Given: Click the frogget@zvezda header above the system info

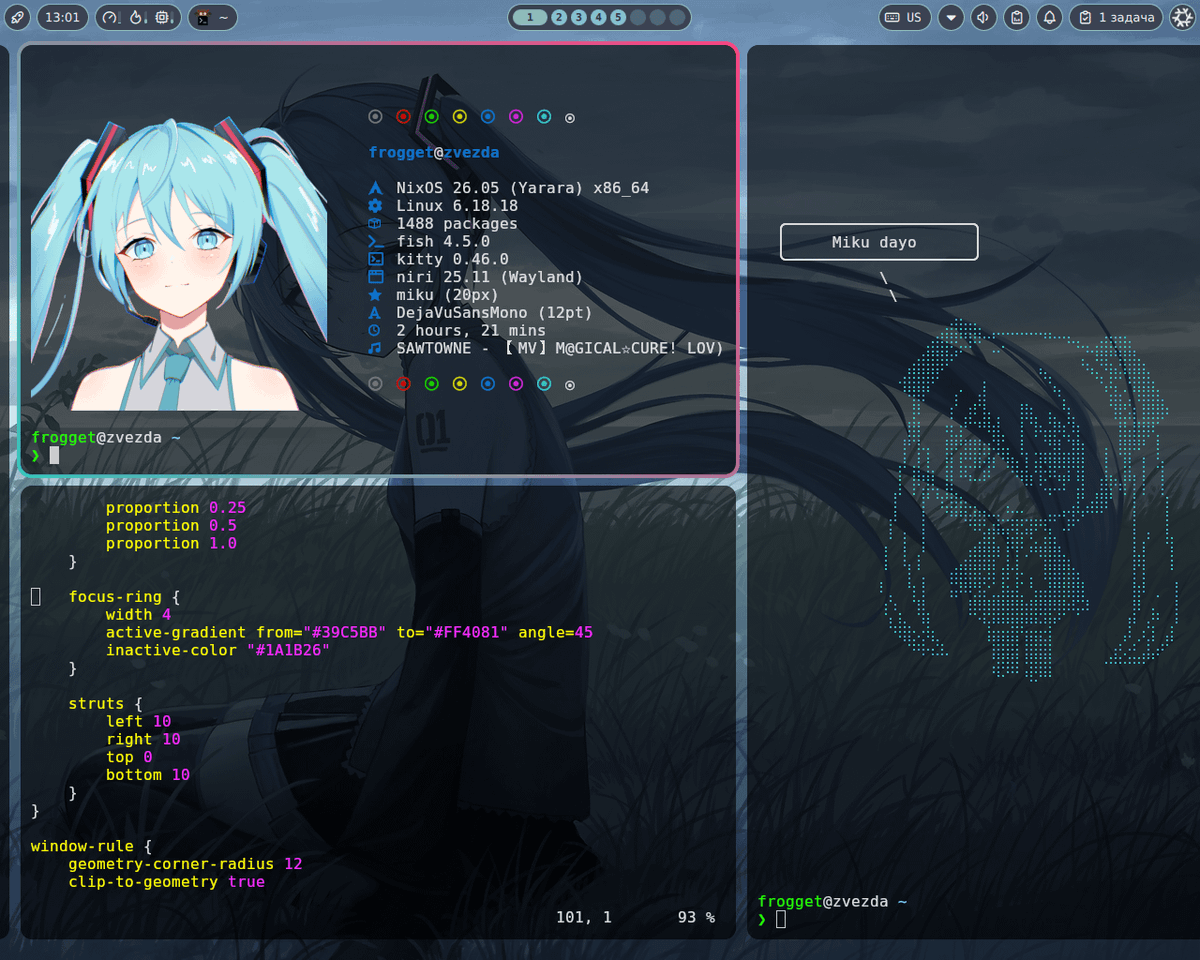Looking at the screenshot, I should point(434,153).
